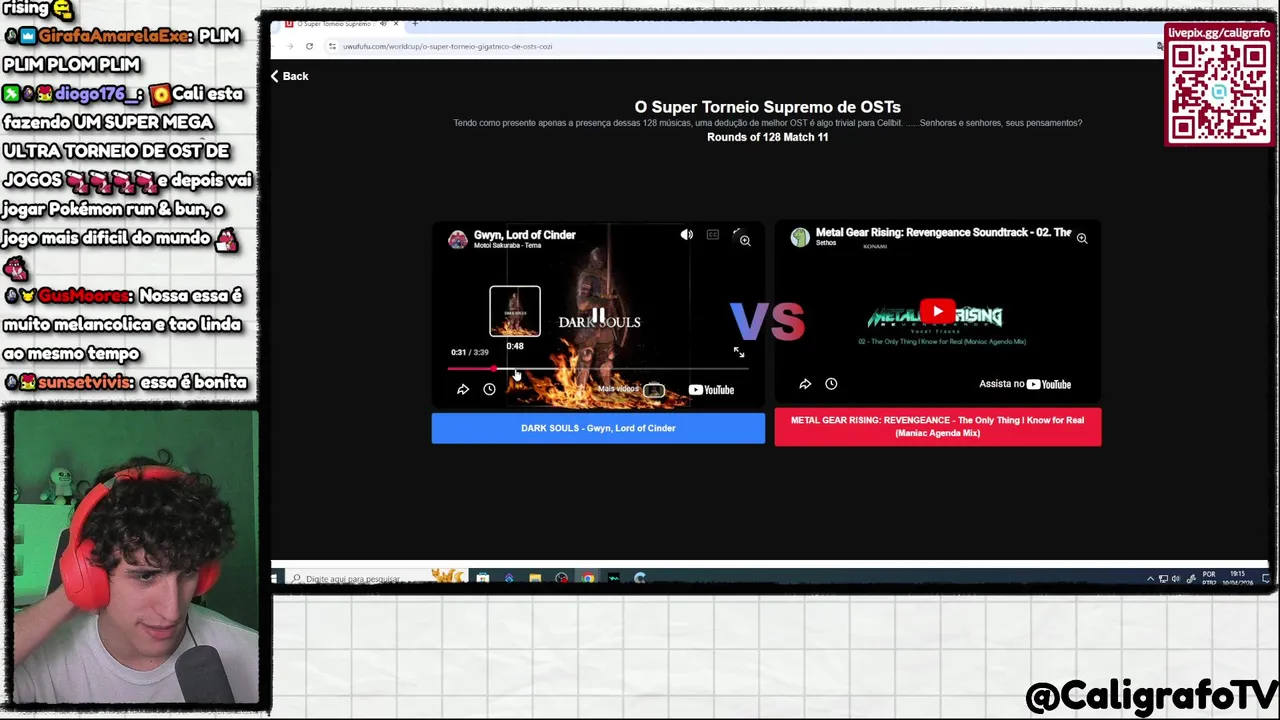
Task: Vote for DARK SOULS - Gwyn, Lord of Cinder
Action: (598, 428)
